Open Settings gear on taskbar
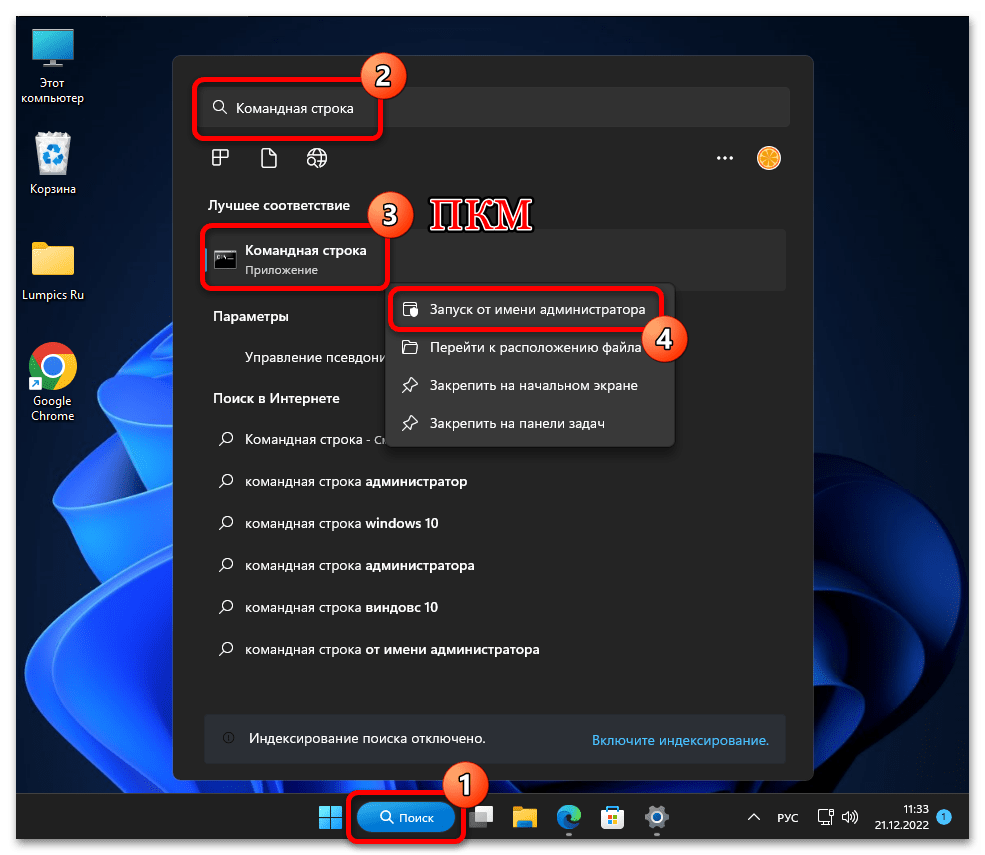985x855 pixels. 656,817
